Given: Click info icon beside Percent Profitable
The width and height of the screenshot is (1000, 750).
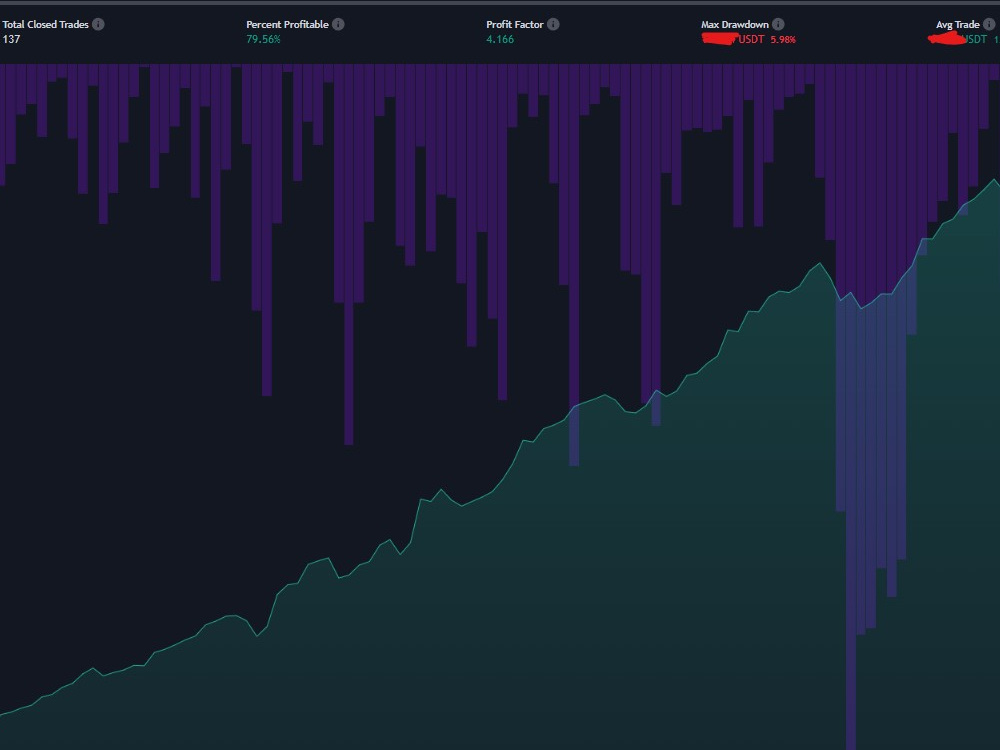Looking at the screenshot, I should [338, 24].
